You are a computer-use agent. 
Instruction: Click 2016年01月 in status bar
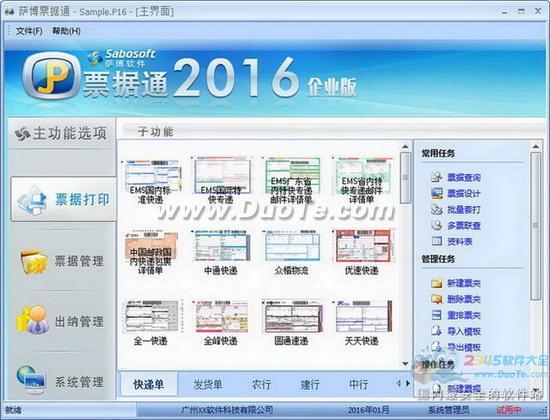pyautogui.click(x=368, y=410)
